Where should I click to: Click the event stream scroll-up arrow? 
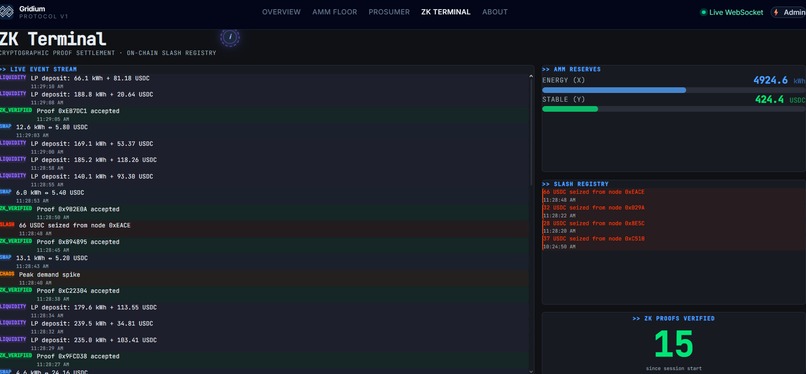(531, 77)
